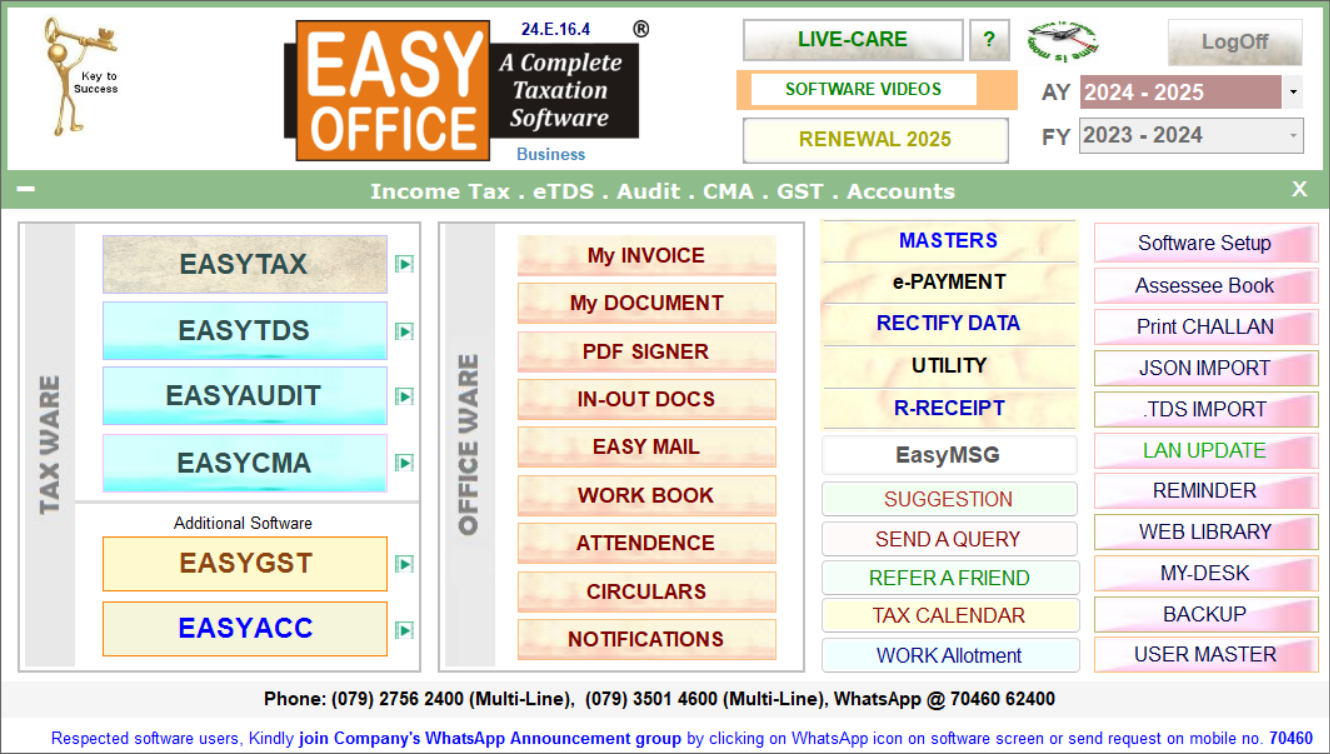Click the green arrow beside EASYGST

[404, 564]
